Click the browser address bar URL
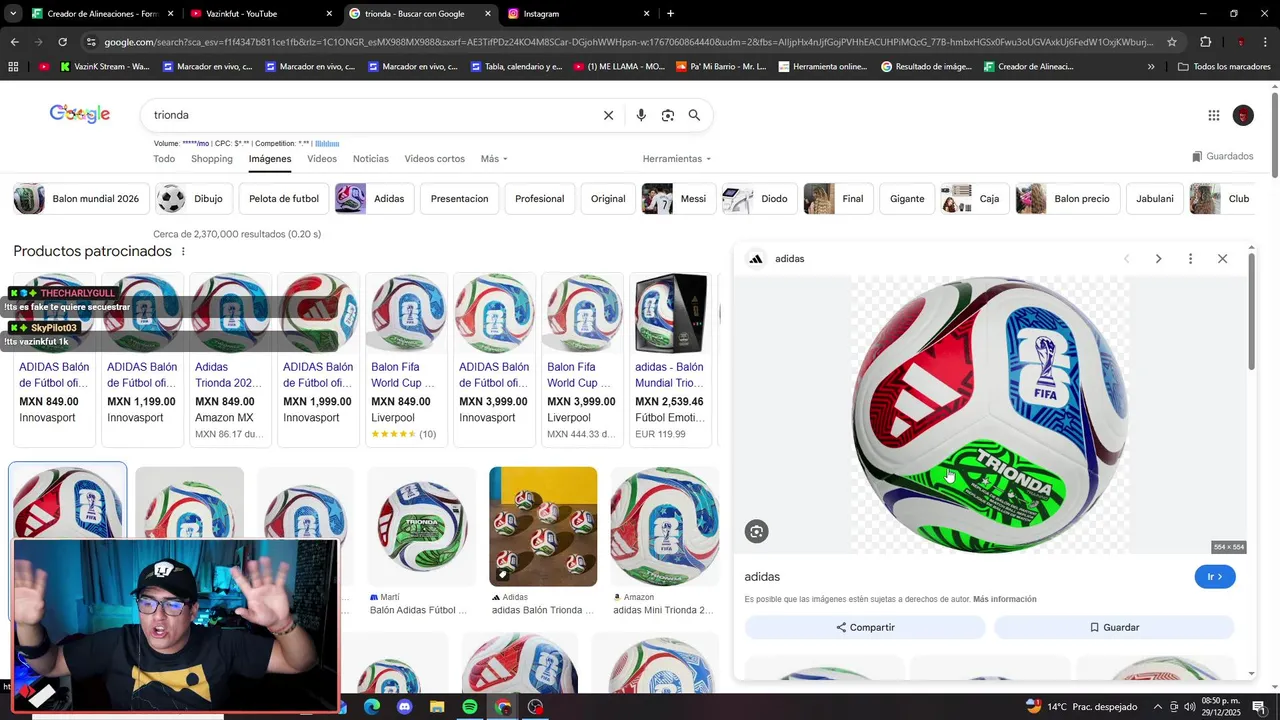1280x720 pixels. click(x=628, y=42)
